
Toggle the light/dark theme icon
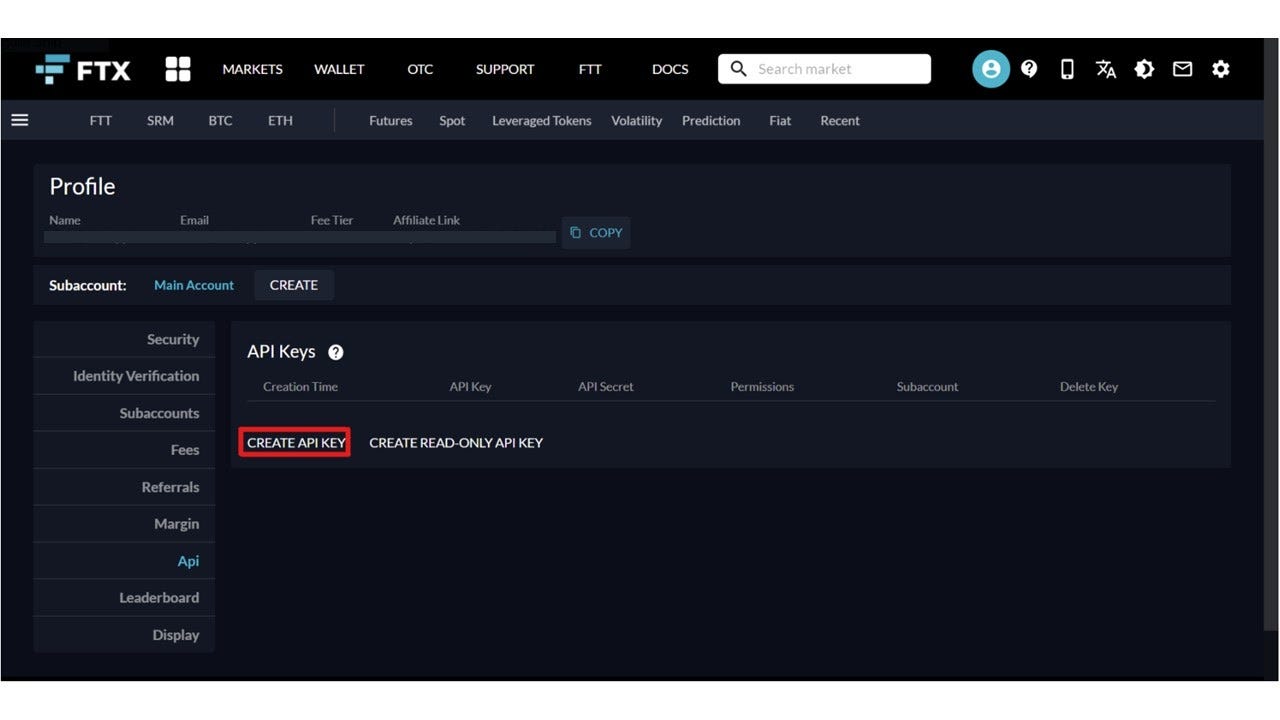click(1144, 69)
